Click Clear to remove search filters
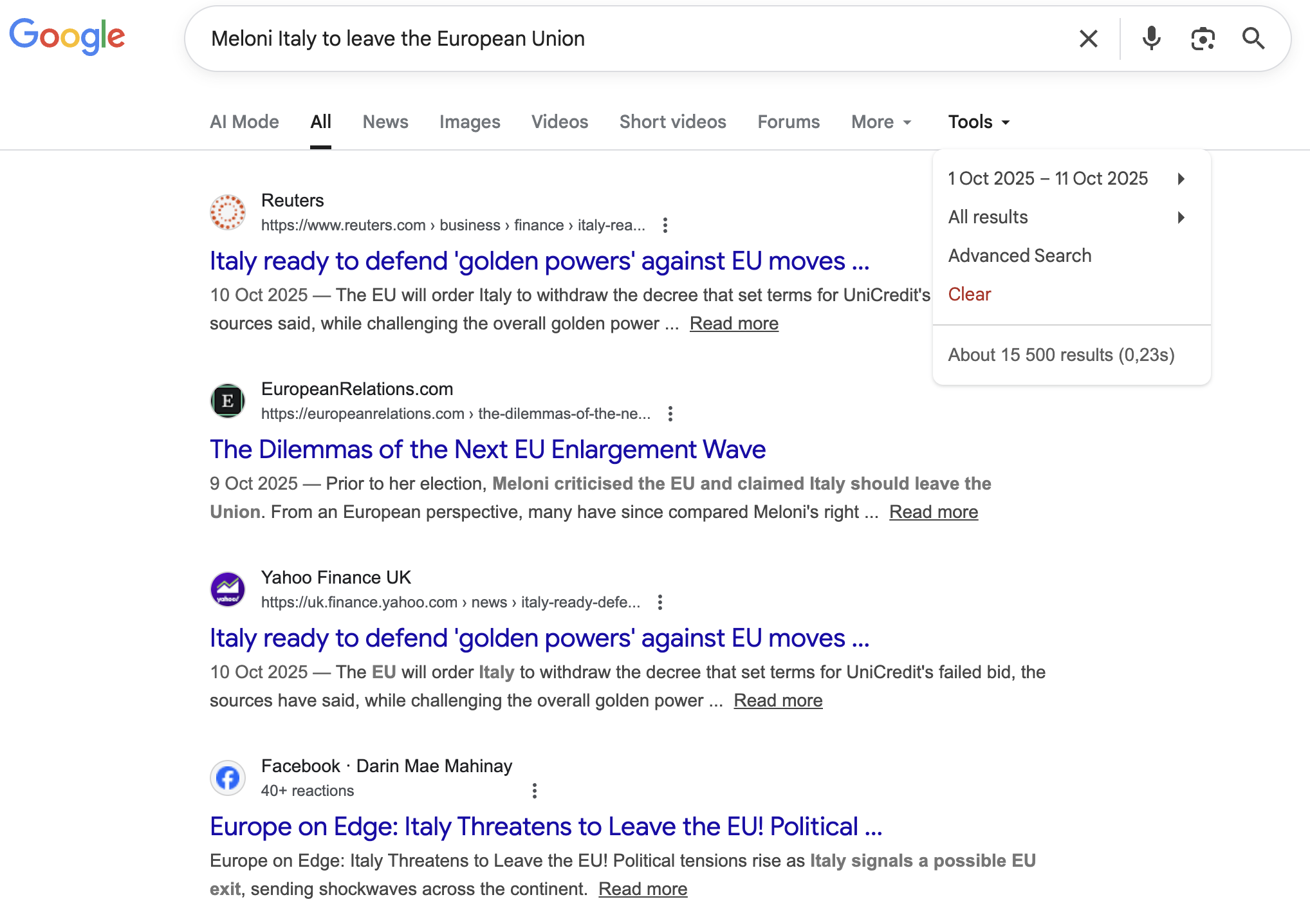This screenshot has height=924, width=1310. point(969,294)
